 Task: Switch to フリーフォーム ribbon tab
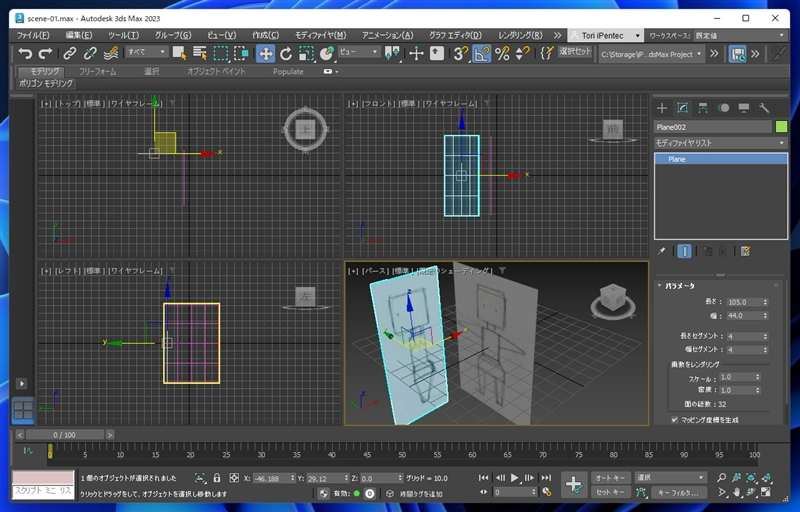[97, 71]
